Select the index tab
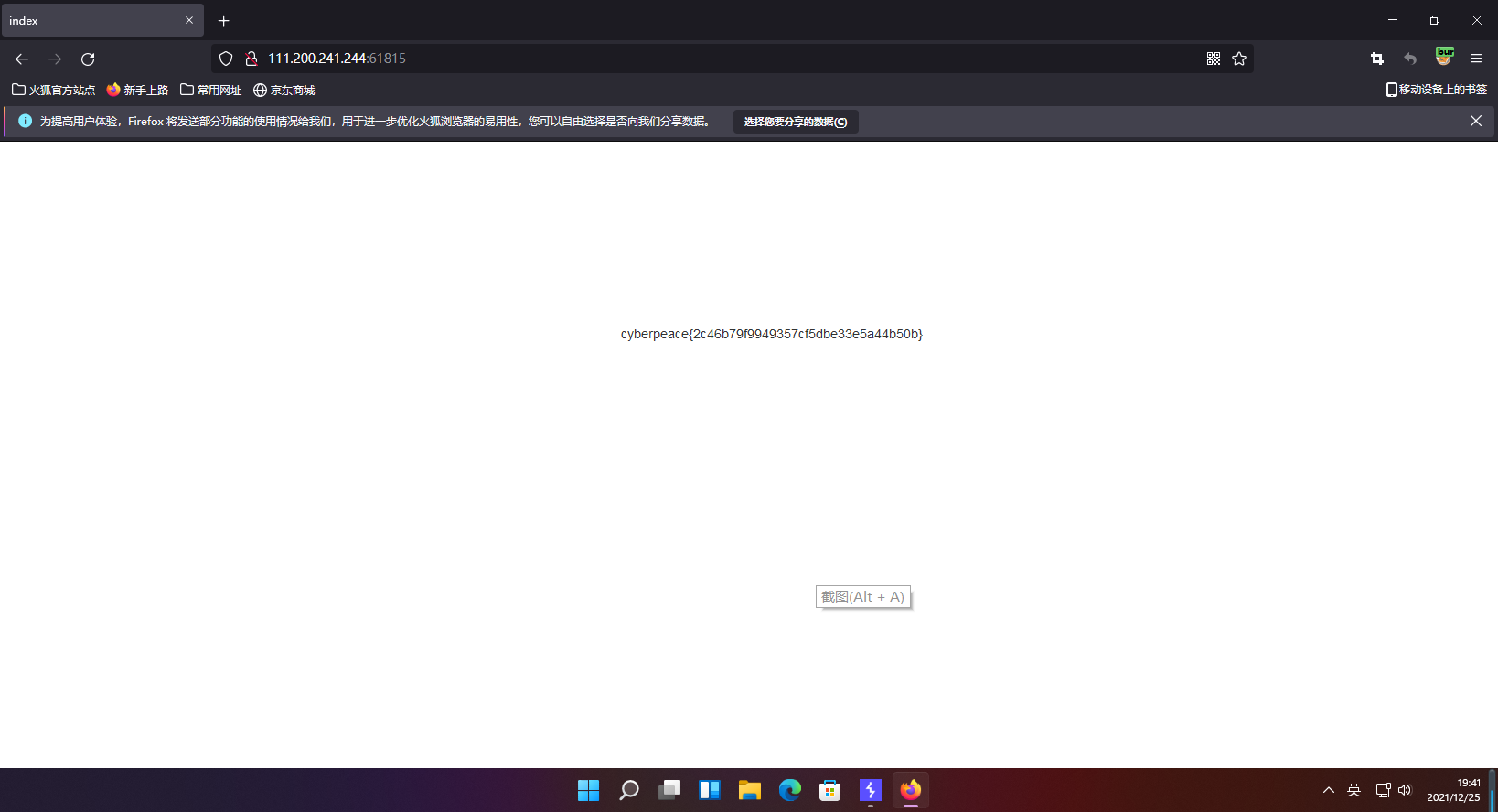Viewport: 1498px width, 812px height. 102,20
